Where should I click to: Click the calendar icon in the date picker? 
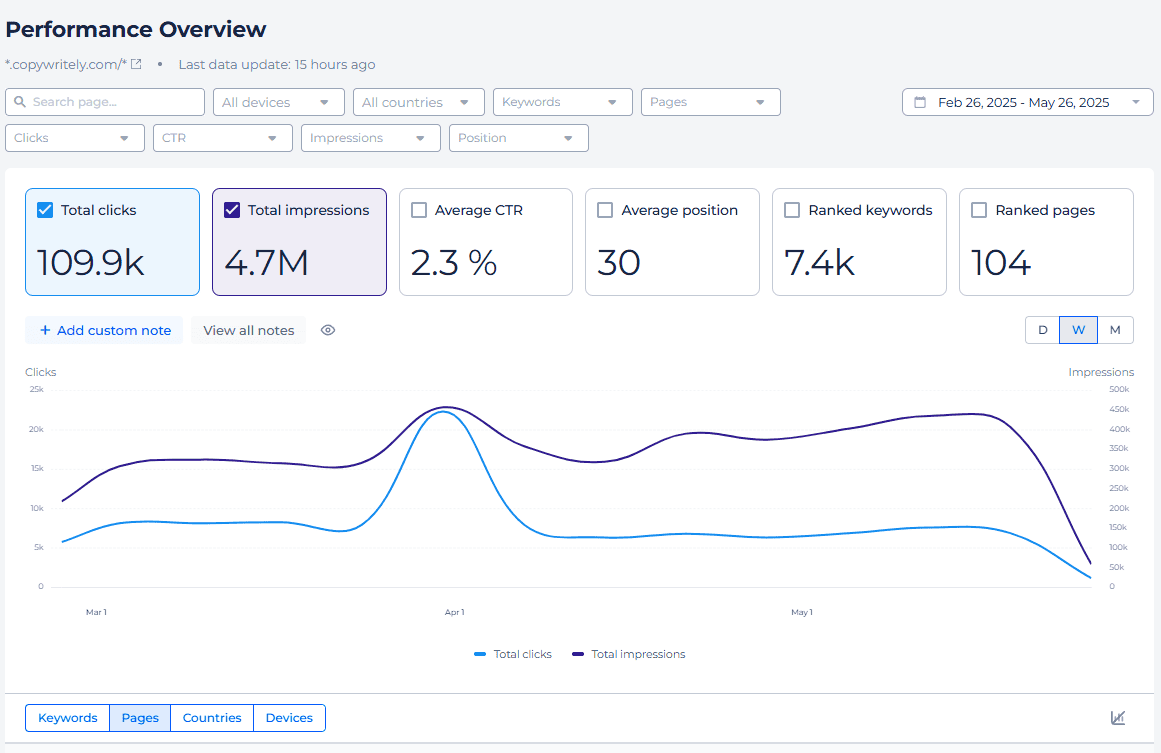pos(921,101)
